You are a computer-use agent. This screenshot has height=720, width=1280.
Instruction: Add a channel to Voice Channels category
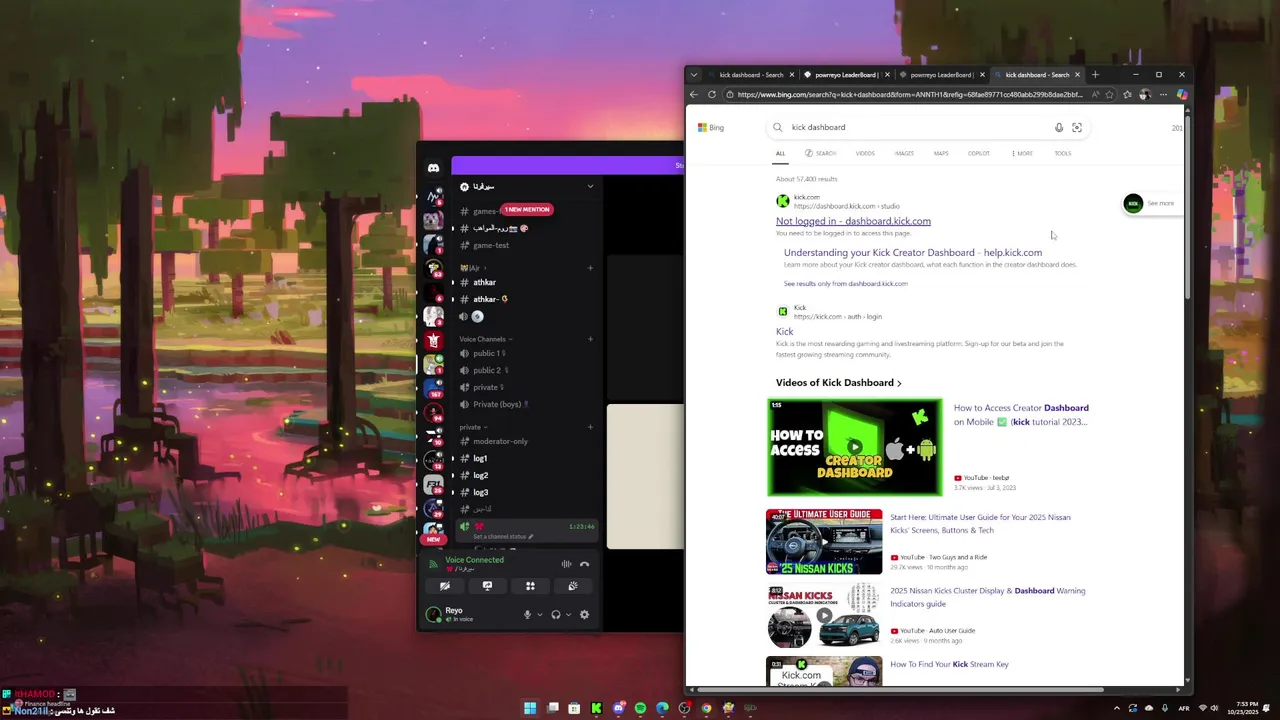pyautogui.click(x=590, y=339)
